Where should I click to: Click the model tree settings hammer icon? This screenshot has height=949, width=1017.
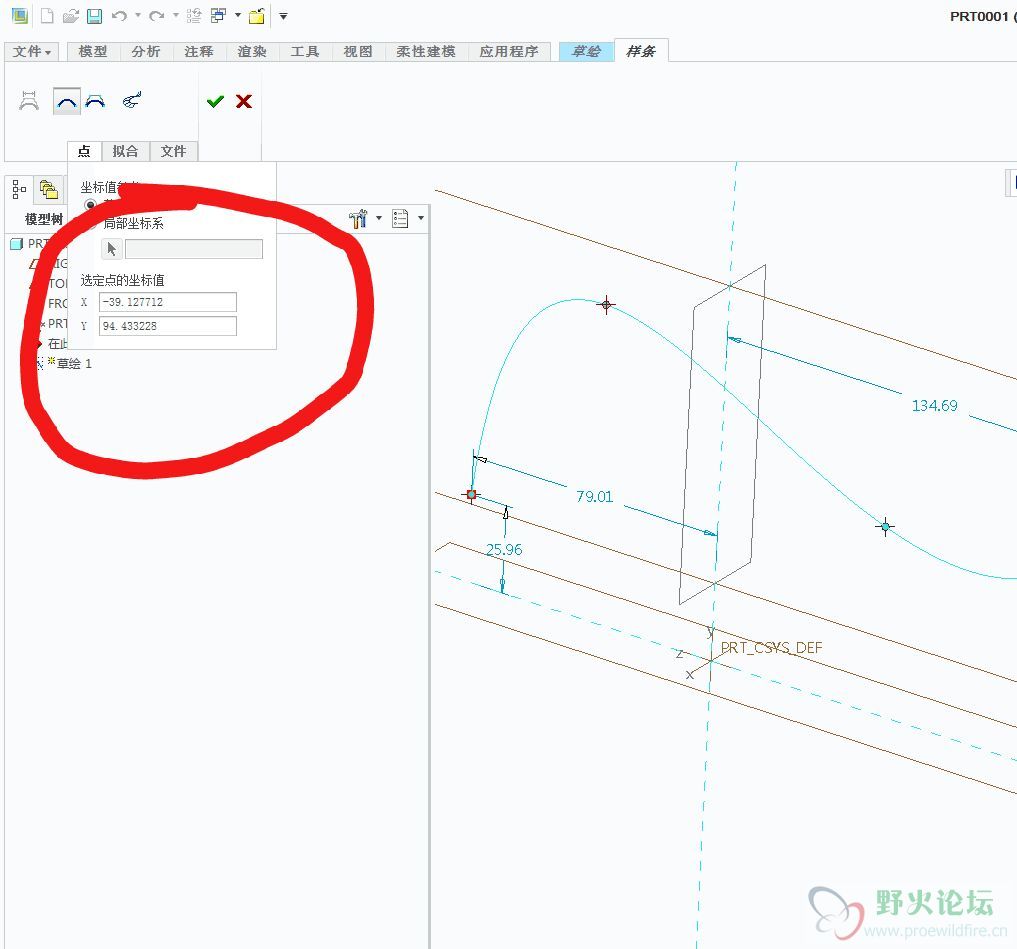358,219
